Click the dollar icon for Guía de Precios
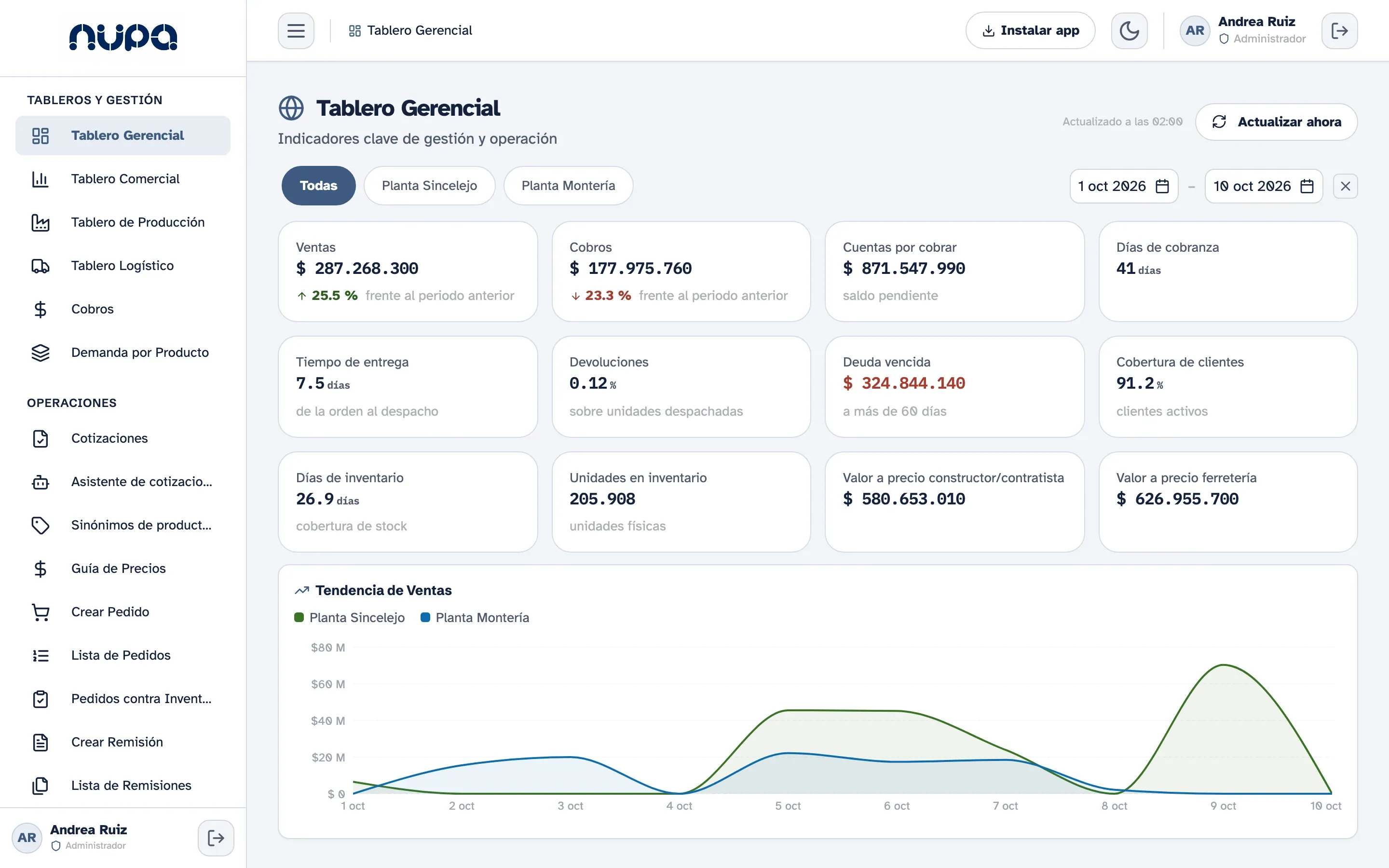This screenshot has height=868, width=1389. 40,569
